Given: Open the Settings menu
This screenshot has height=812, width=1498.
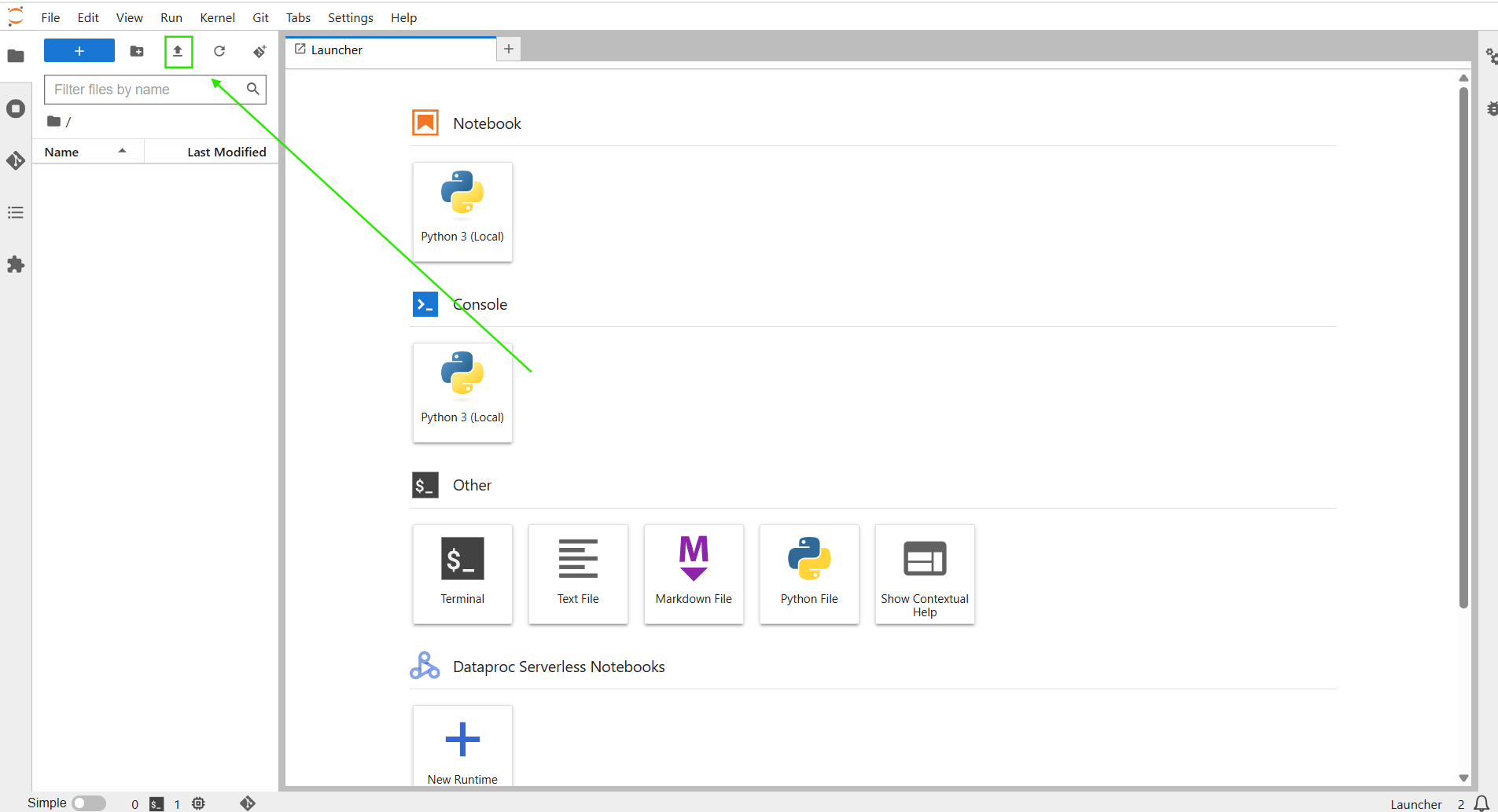Looking at the screenshot, I should 350,17.
